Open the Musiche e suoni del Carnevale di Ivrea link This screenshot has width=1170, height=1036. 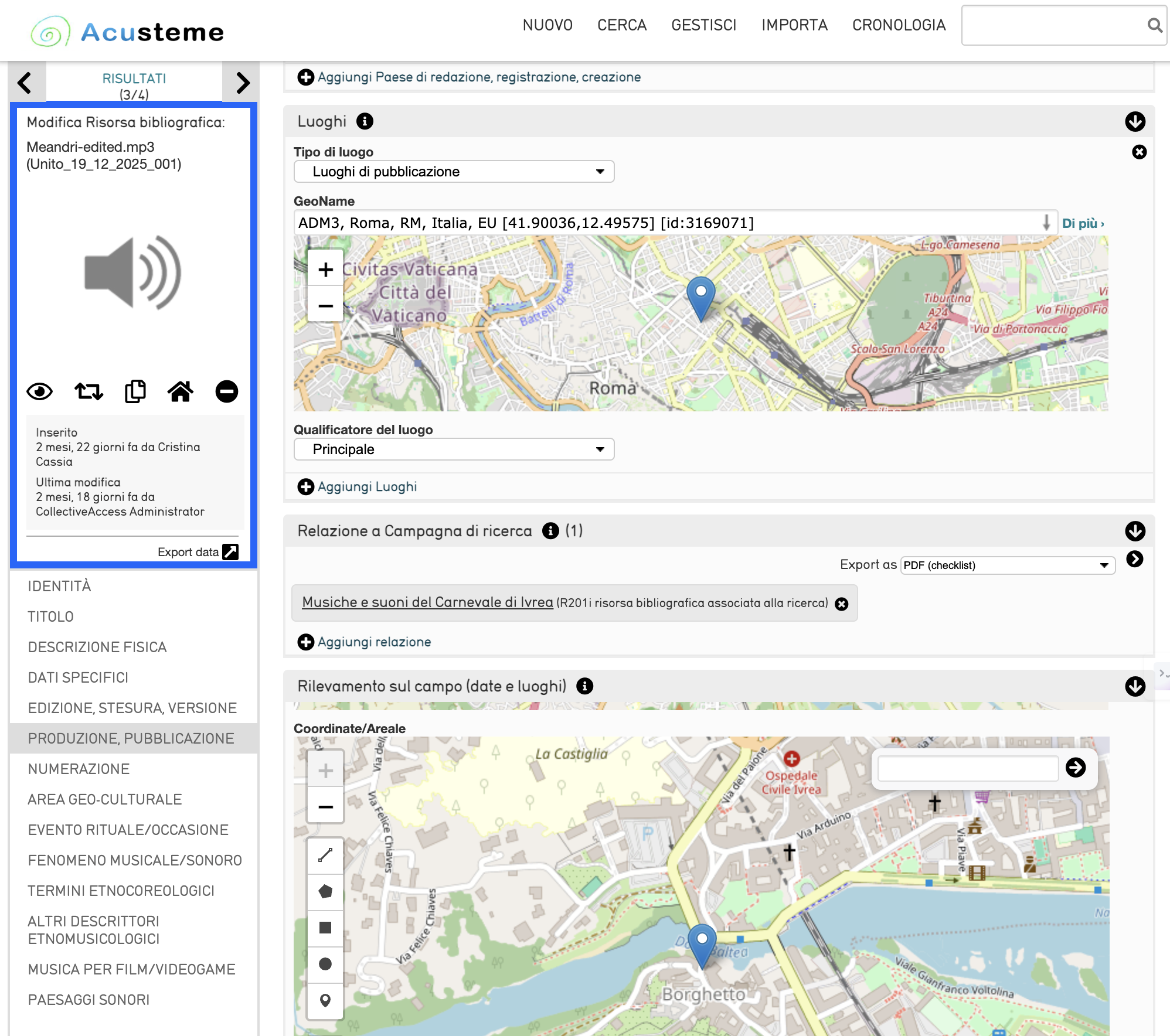pos(427,602)
